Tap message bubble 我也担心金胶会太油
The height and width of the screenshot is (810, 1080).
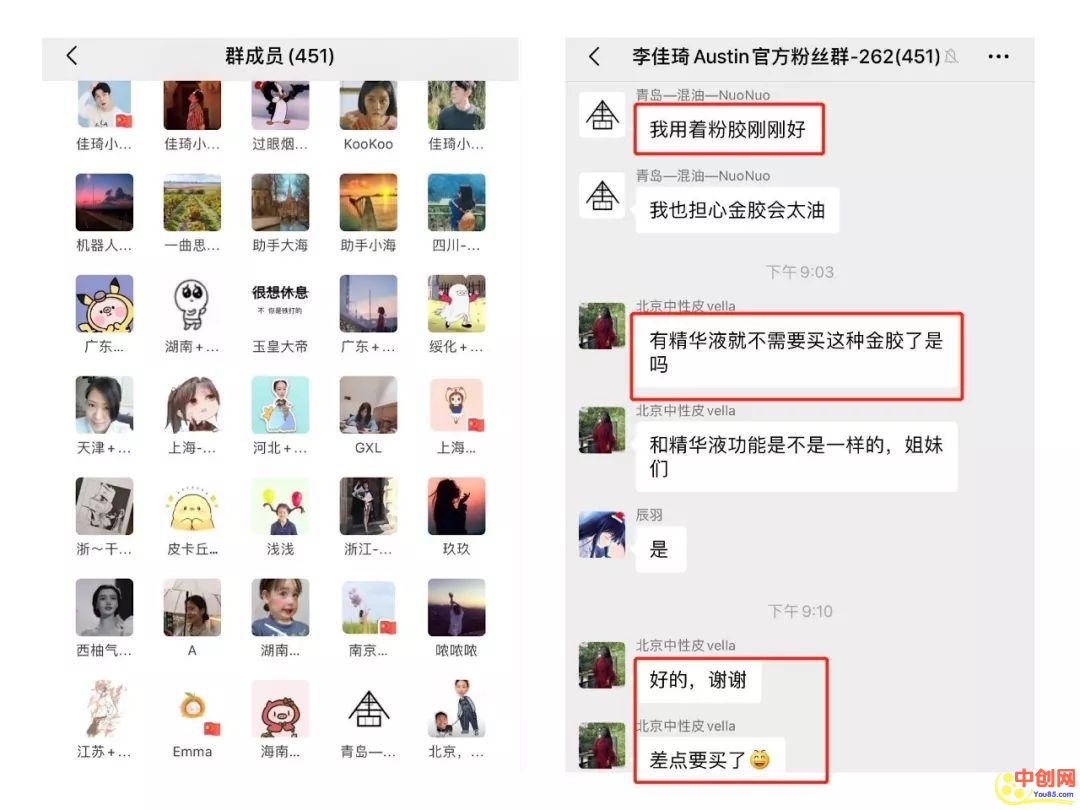pos(737,210)
